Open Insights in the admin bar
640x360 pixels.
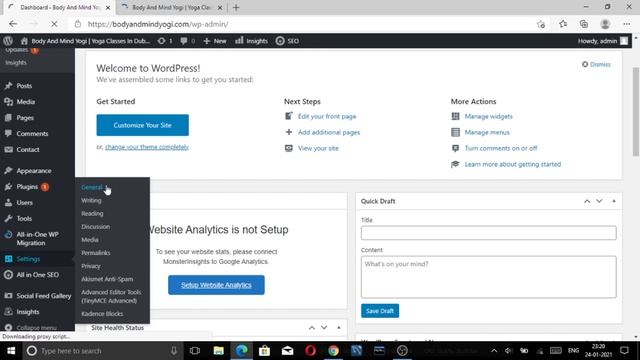coord(251,41)
